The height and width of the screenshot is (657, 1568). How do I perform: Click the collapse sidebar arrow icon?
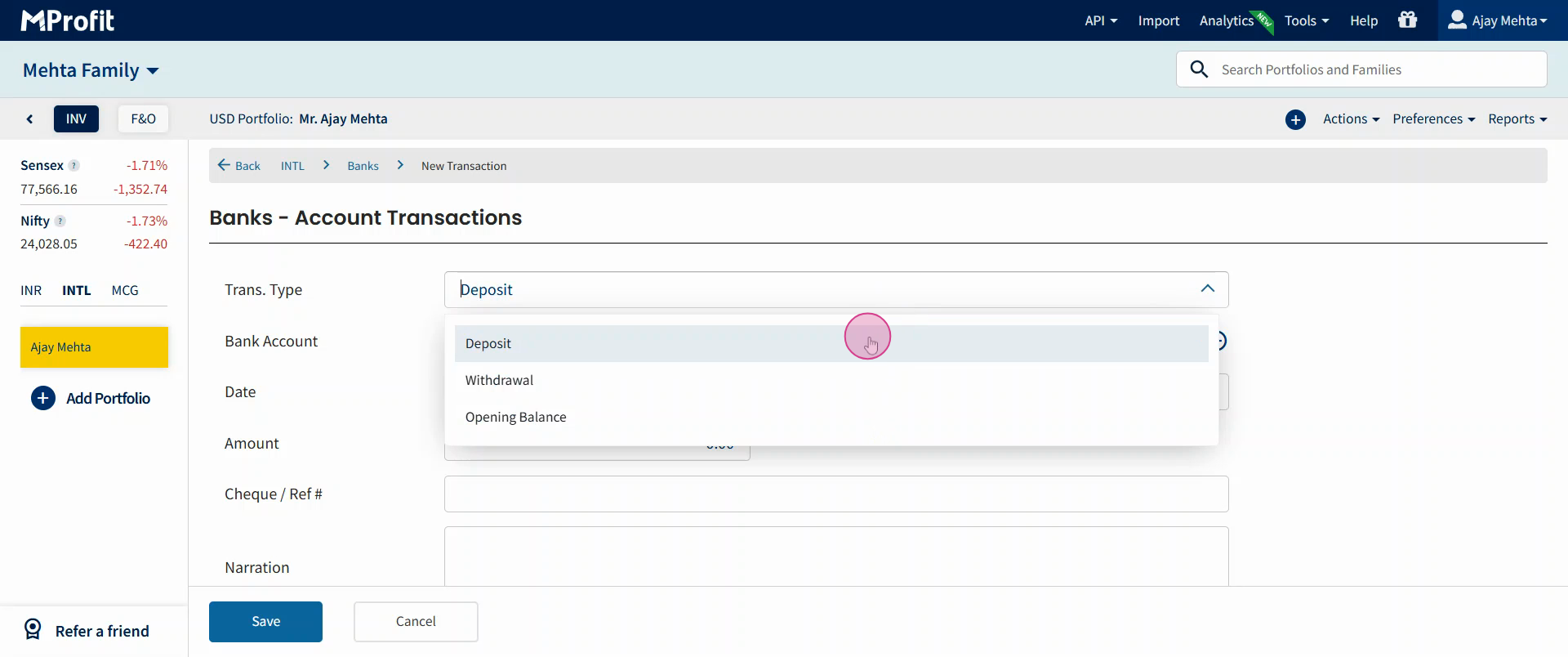[30, 119]
